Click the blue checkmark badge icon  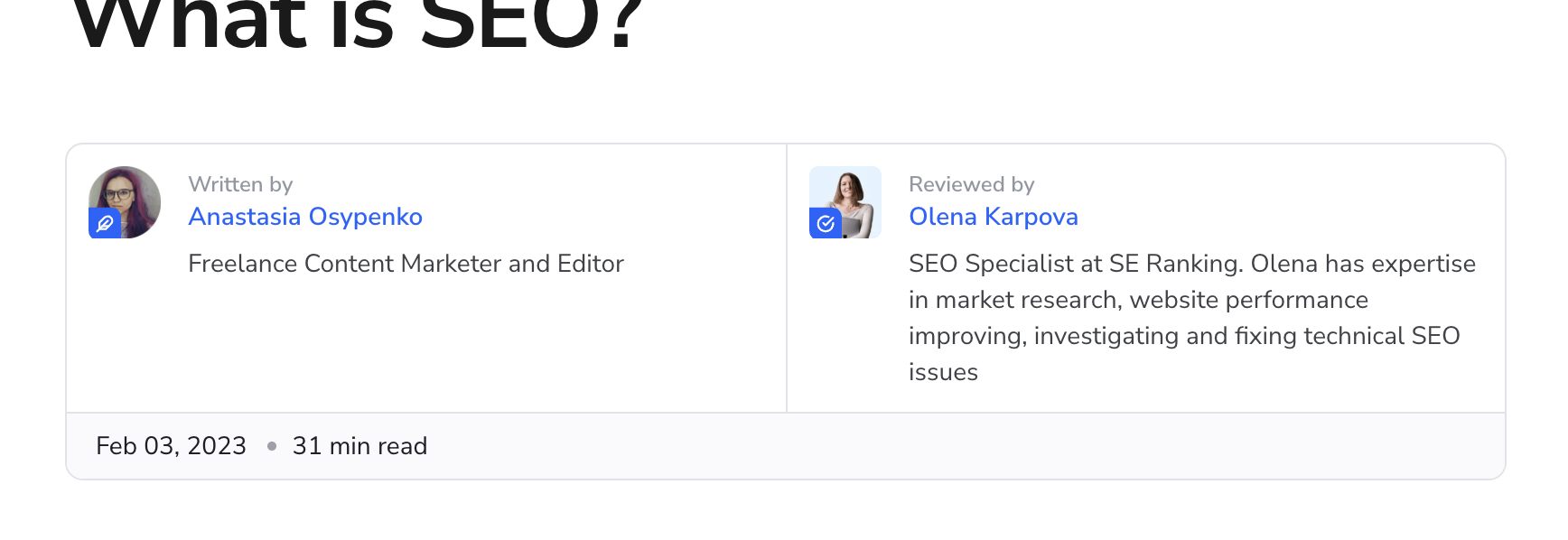point(826,223)
